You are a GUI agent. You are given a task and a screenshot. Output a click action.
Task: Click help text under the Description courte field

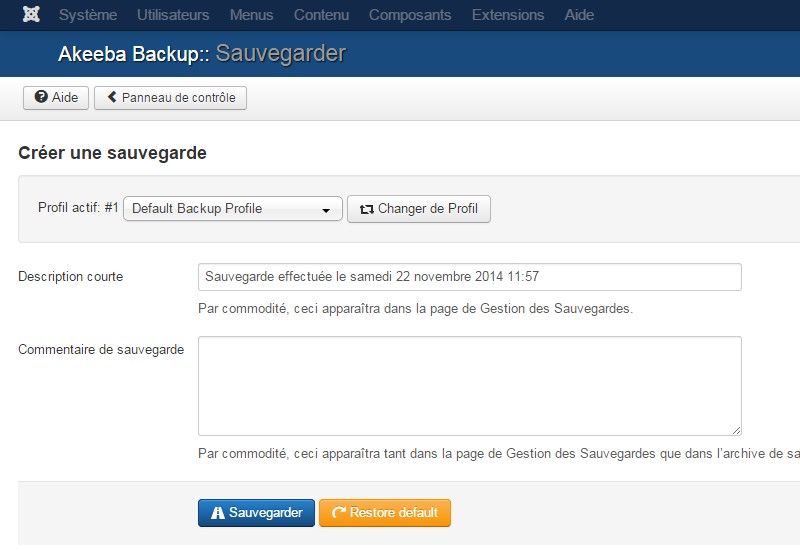(415, 309)
